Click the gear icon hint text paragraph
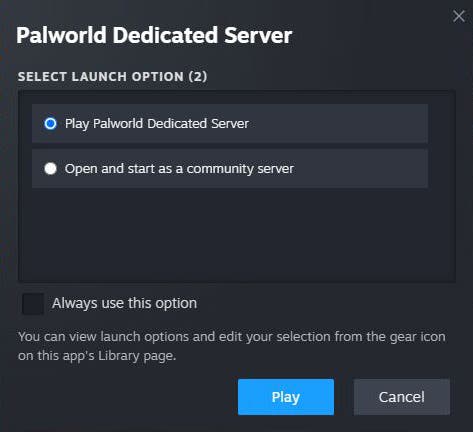Screen dimensions: 473x432 click(232, 346)
